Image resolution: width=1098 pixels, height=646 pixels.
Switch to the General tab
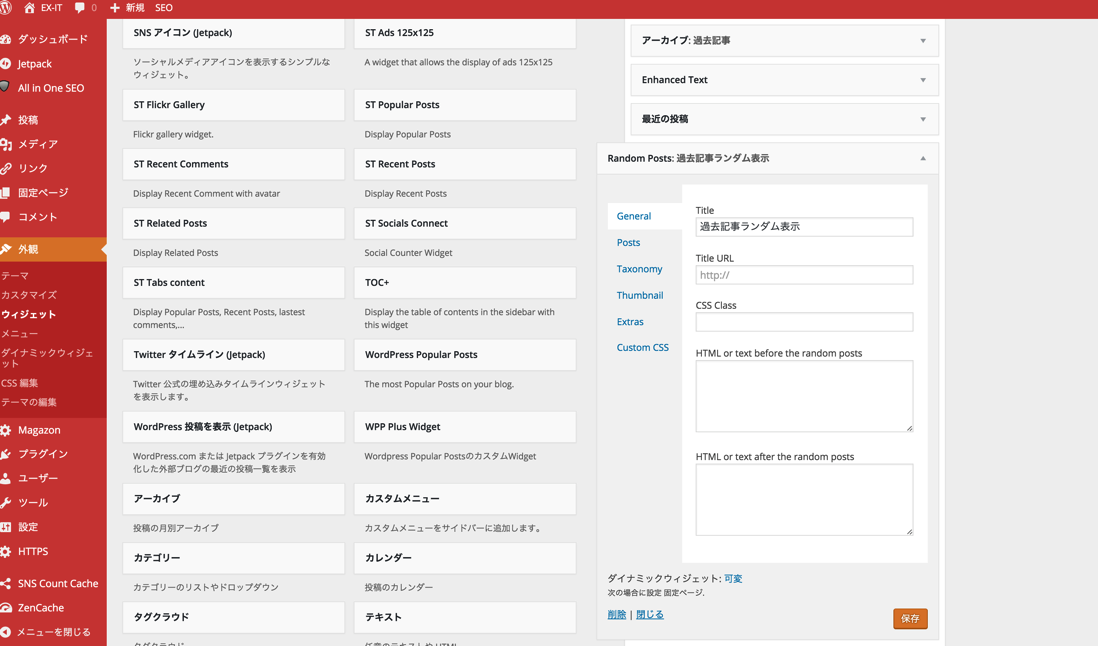[634, 216]
